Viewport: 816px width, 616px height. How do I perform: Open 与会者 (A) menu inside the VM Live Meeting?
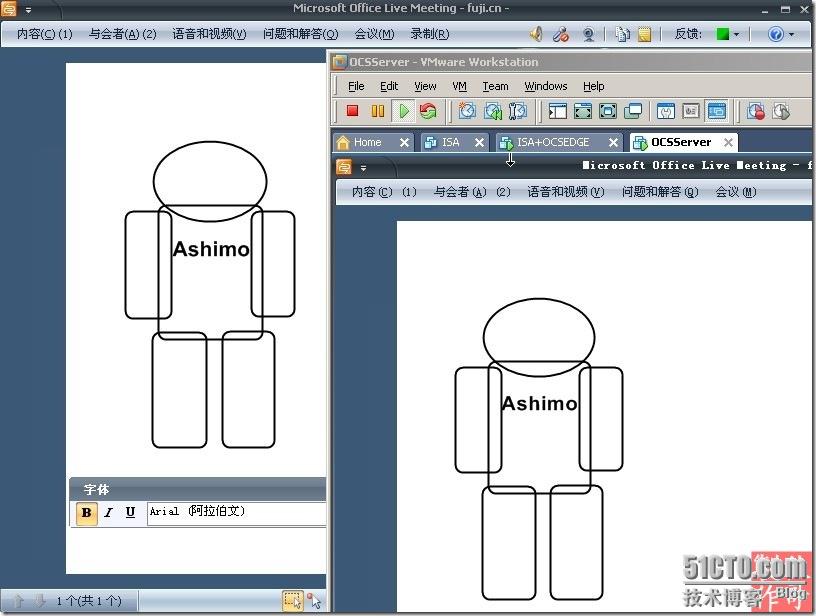(471, 192)
